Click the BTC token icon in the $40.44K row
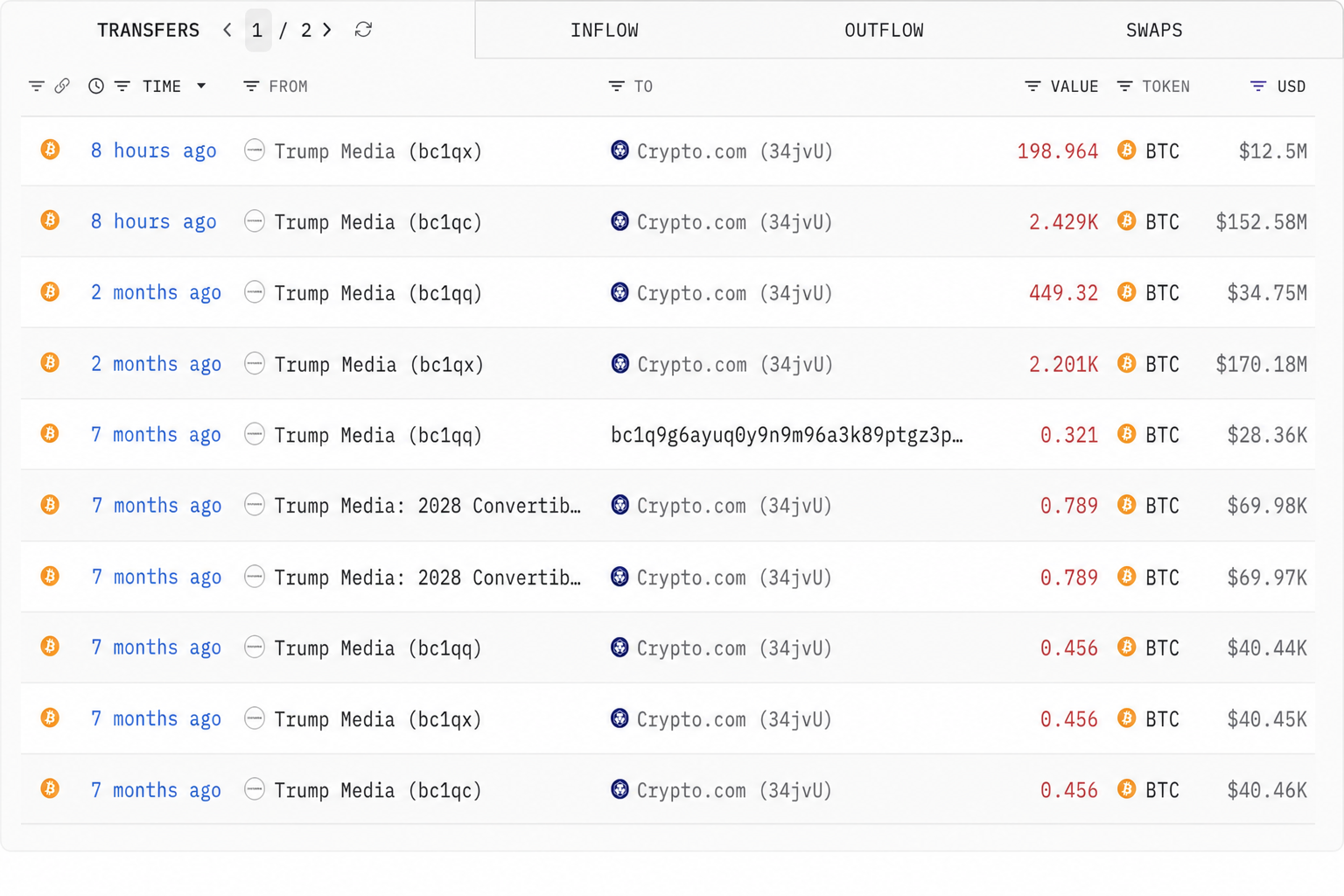 pos(1127,647)
